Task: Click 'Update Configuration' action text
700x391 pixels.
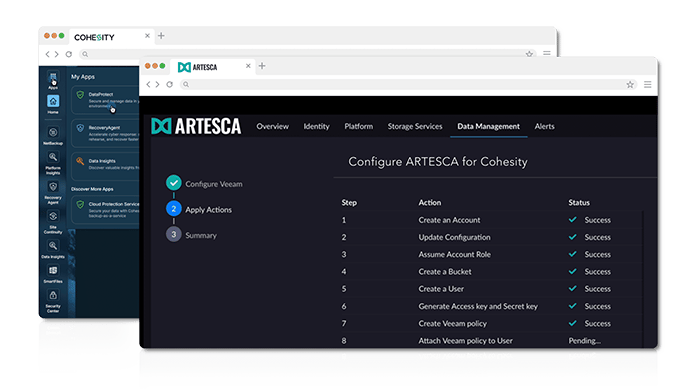Action: (x=454, y=237)
